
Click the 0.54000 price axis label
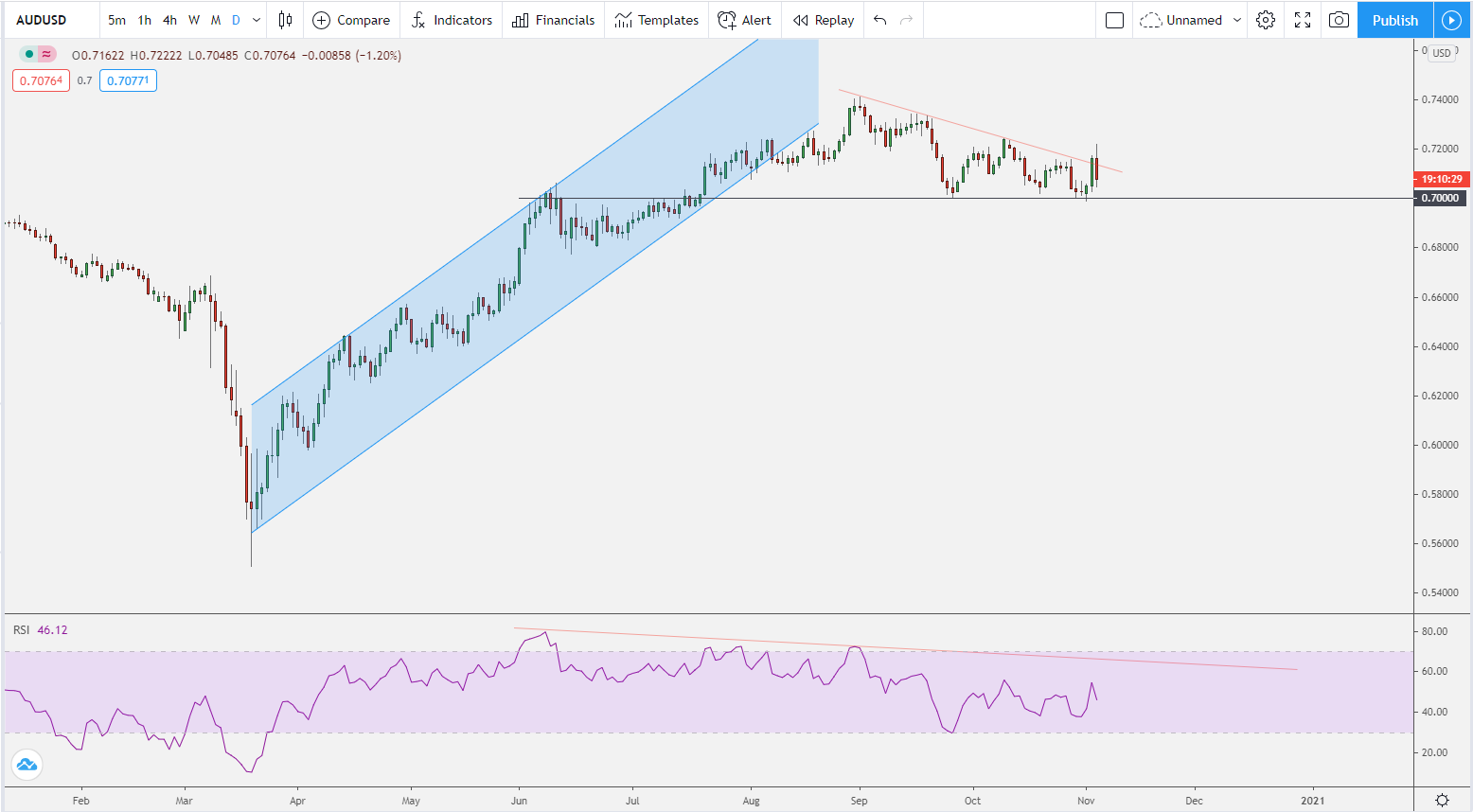[x=1440, y=592]
